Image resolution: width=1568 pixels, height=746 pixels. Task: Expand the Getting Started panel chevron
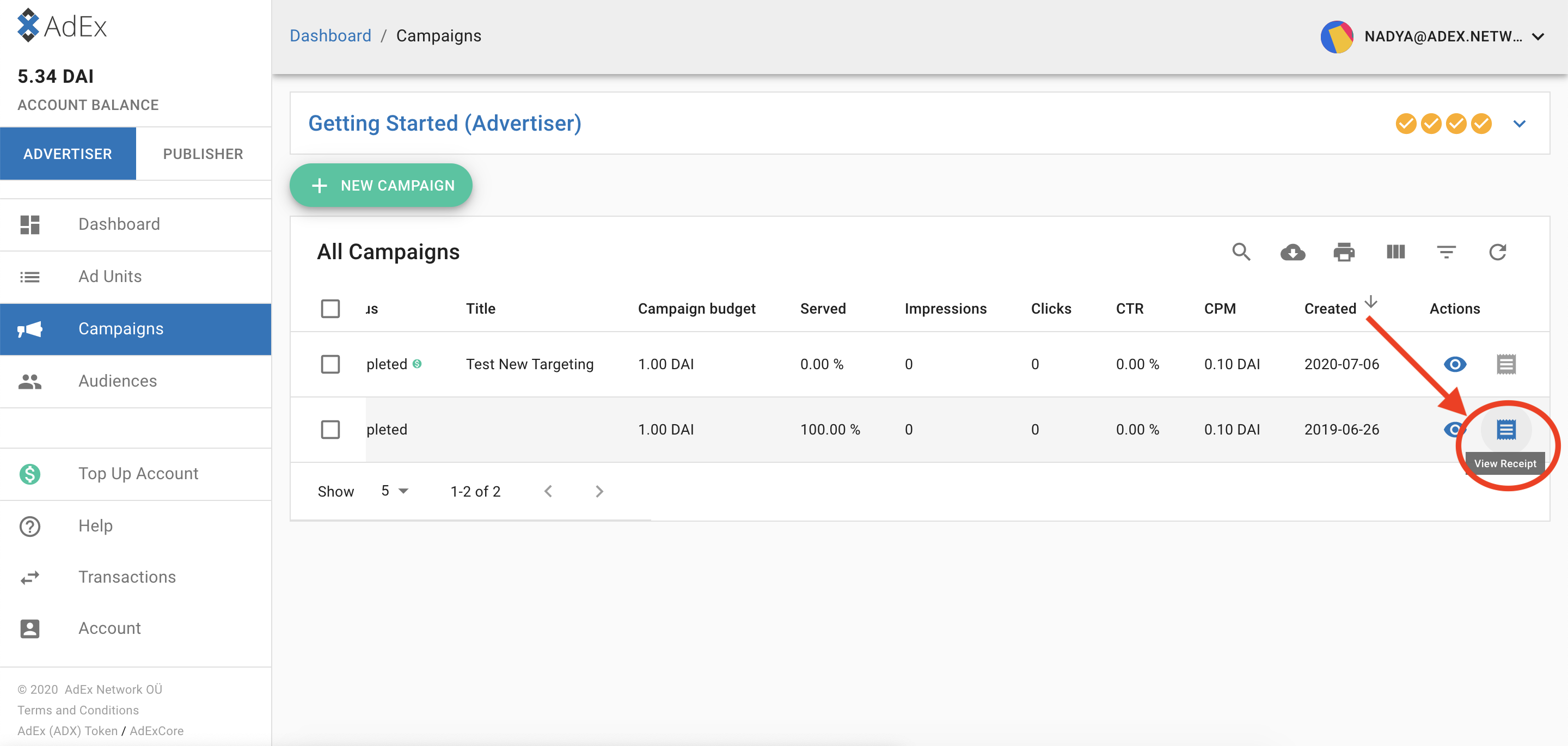click(x=1520, y=124)
